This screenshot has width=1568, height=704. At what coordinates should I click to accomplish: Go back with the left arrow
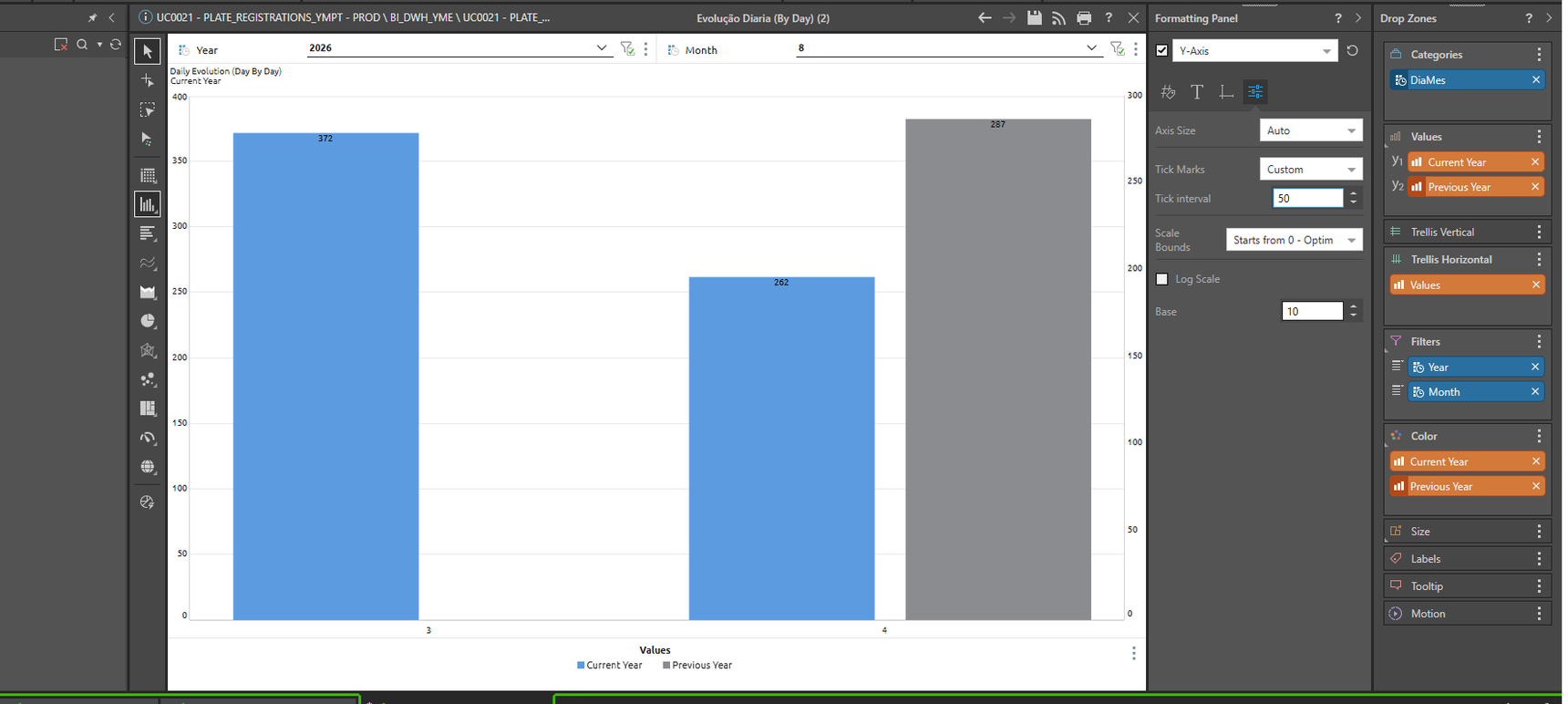[985, 17]
